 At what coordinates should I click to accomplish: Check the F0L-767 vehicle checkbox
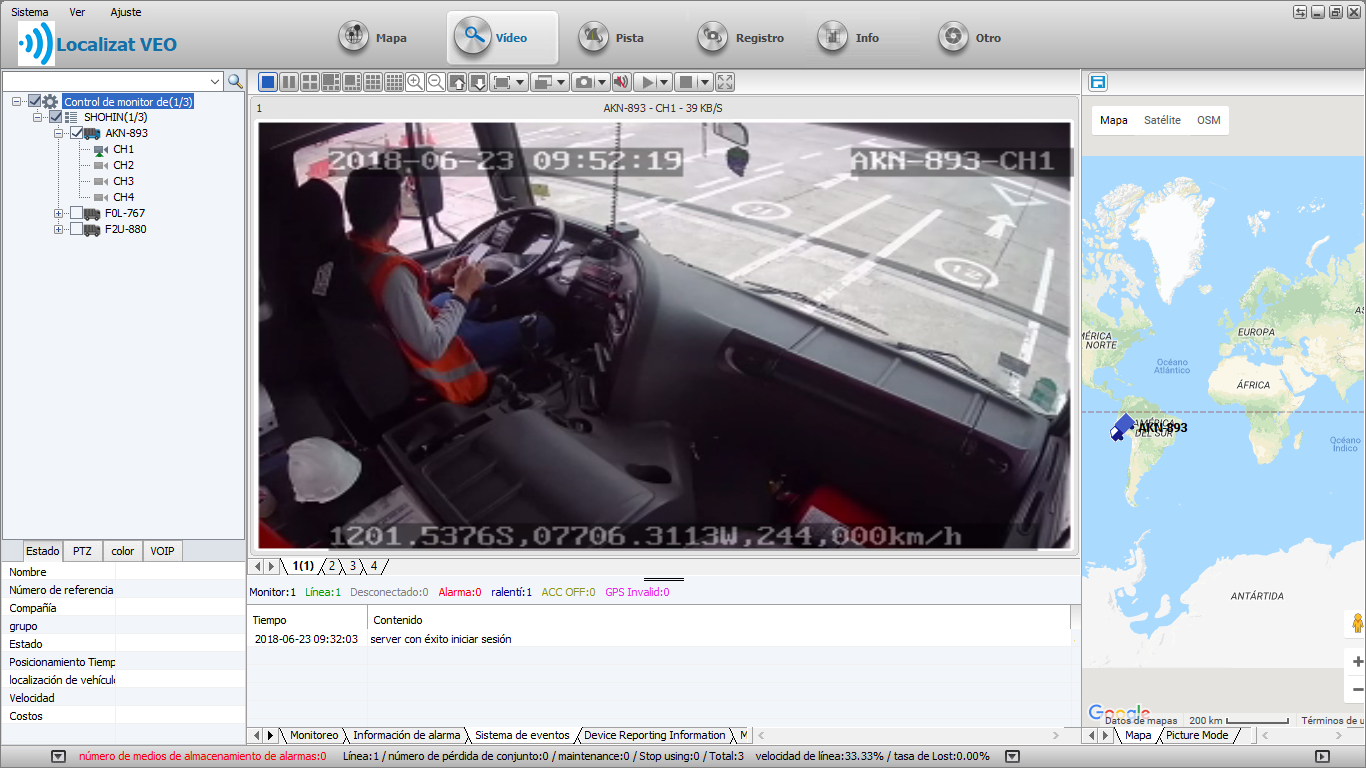coord(77,213)
